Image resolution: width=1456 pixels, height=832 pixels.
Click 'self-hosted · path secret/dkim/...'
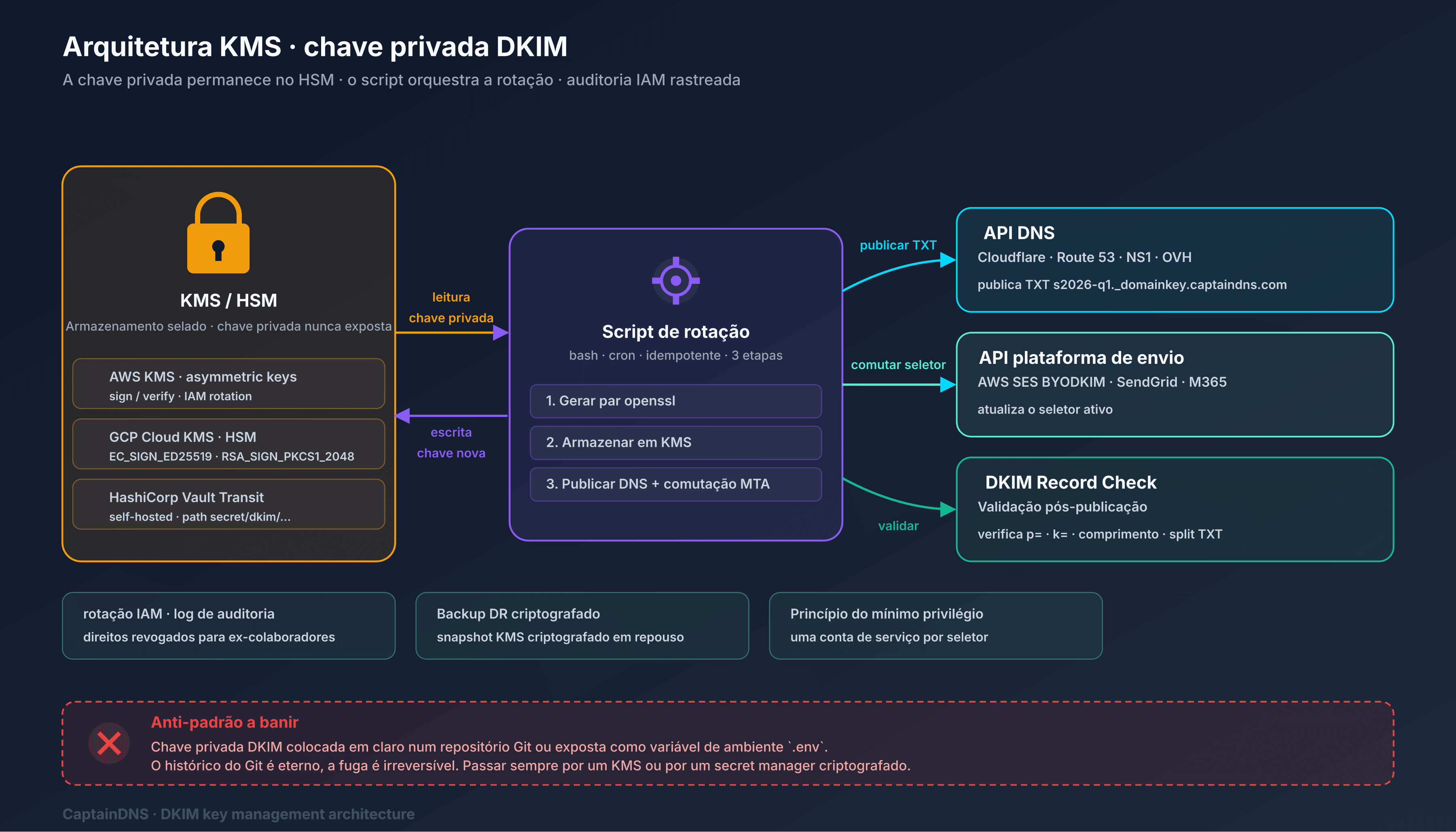[x=199, y=517]
